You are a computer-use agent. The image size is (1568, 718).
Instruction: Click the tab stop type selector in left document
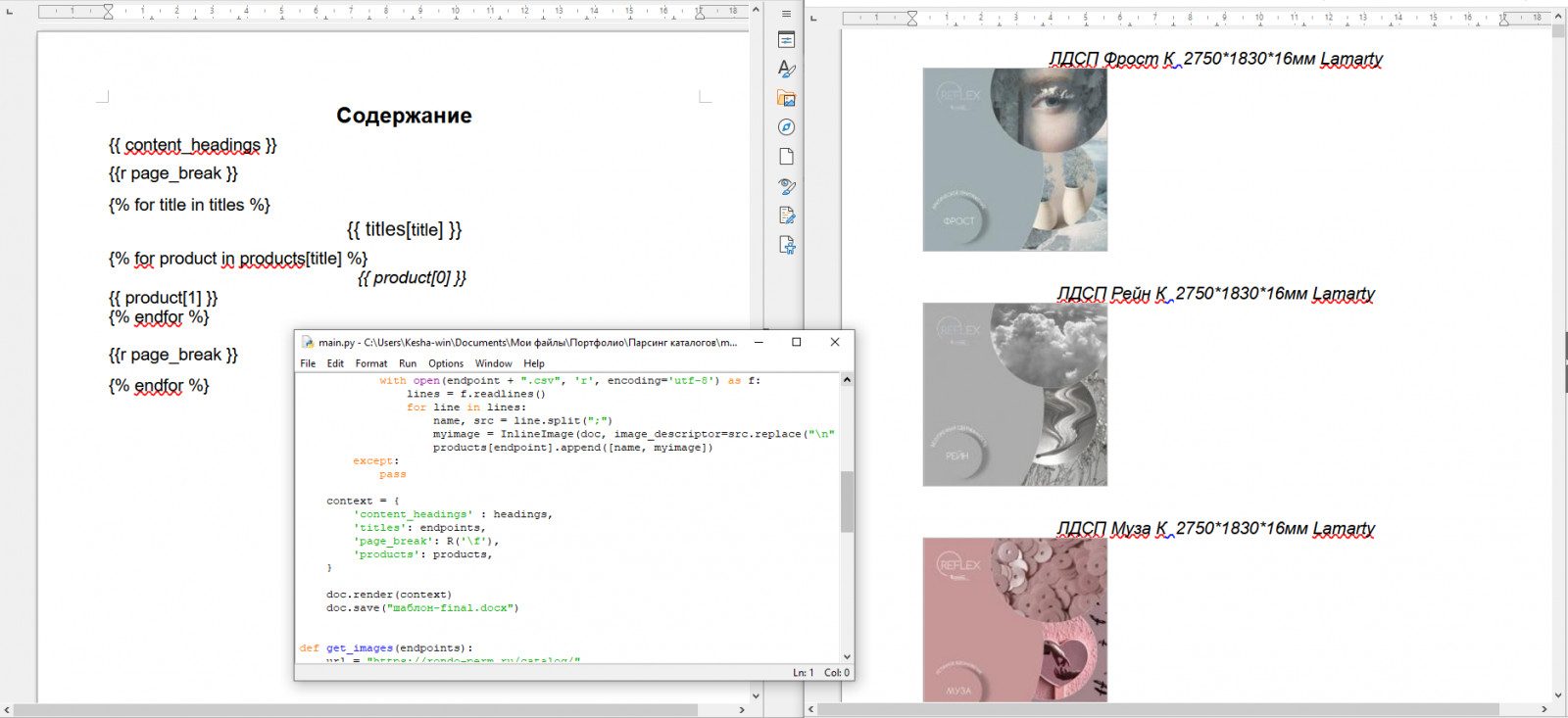pyautogui.click(x=10, y=12)
